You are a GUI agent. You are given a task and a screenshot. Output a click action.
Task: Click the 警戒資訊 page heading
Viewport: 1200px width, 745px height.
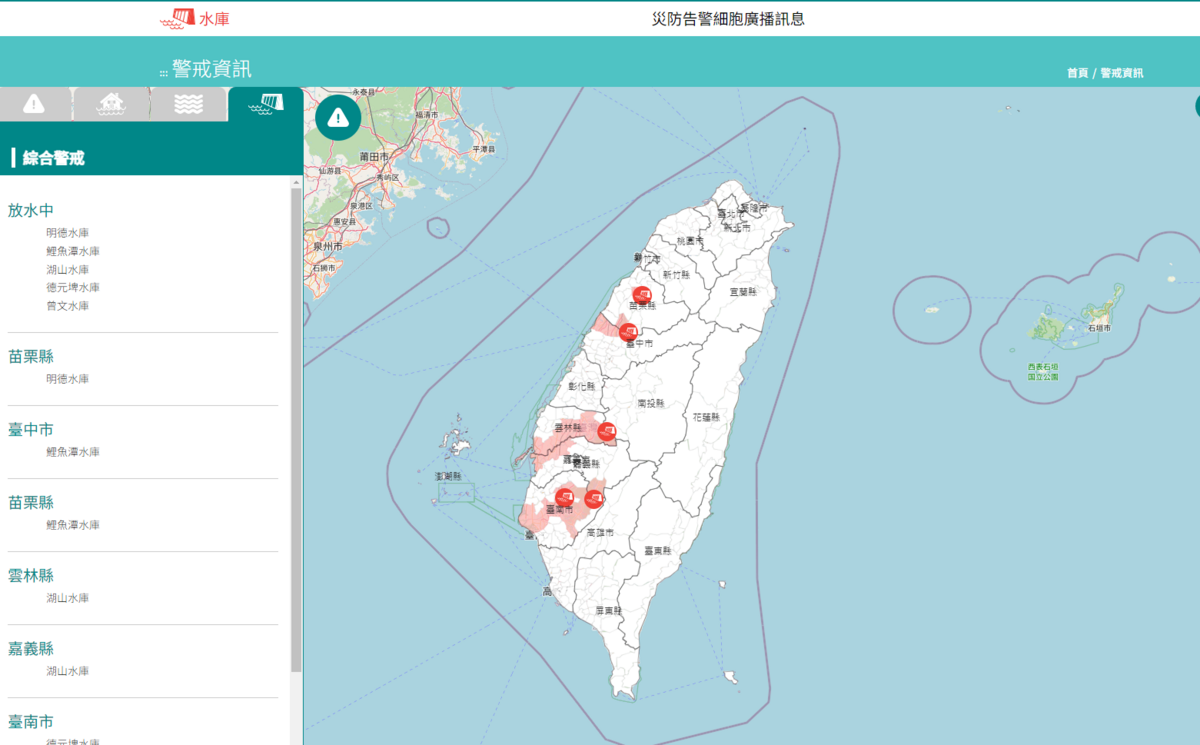click(x=212, y=69)
